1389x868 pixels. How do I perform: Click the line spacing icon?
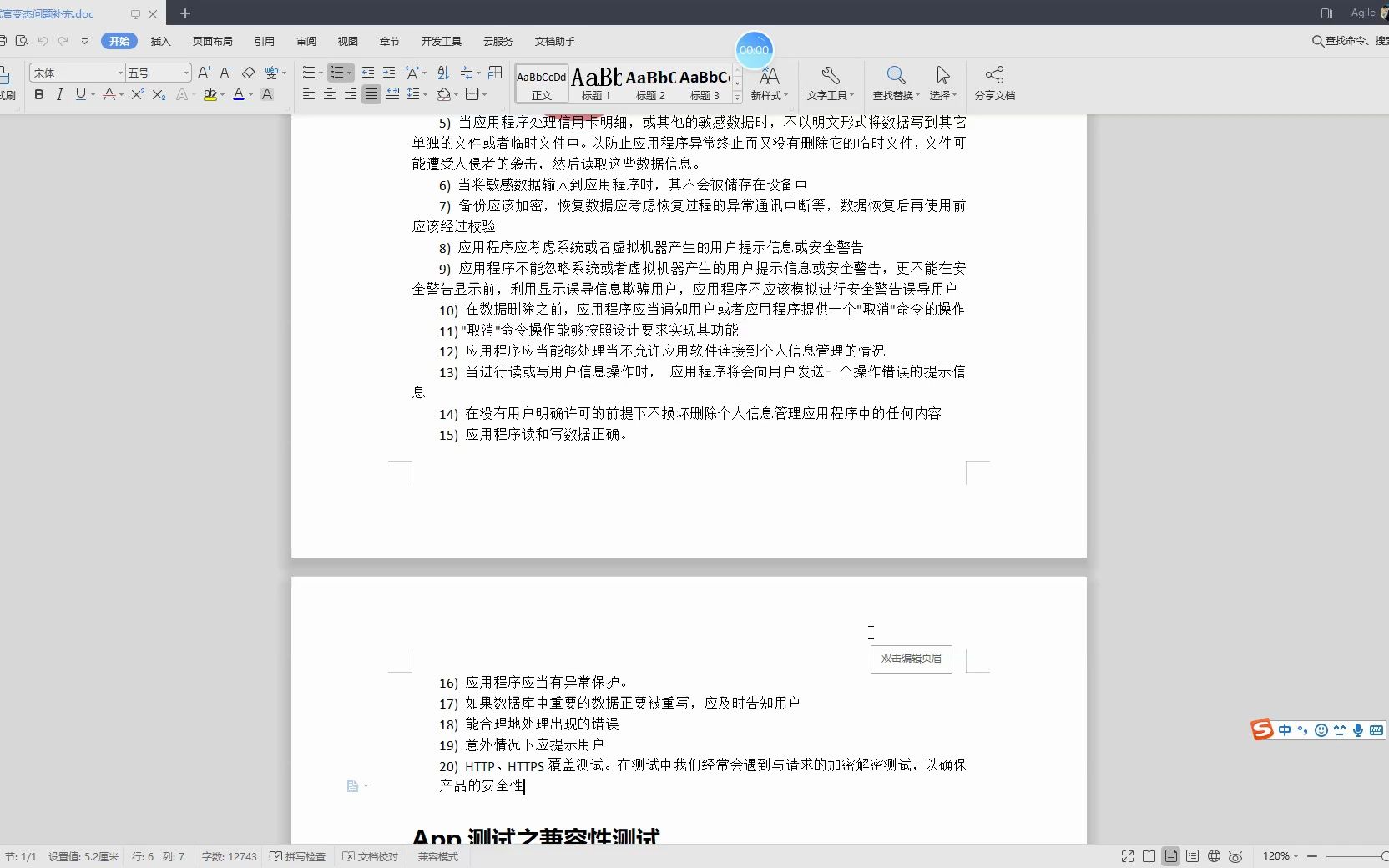(x=412, y=95)
